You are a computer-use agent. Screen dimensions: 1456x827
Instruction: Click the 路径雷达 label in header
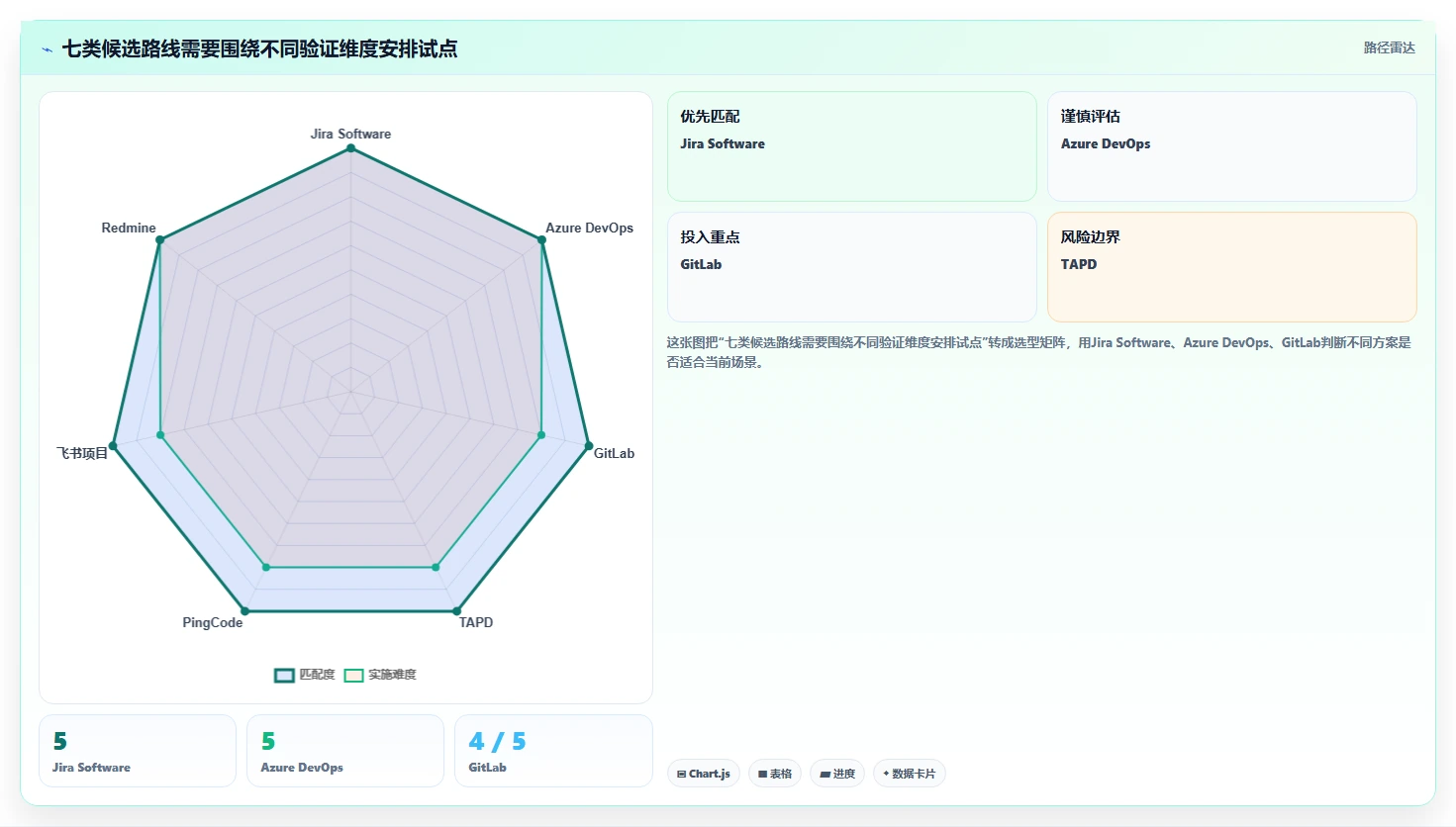[1390, 47]
